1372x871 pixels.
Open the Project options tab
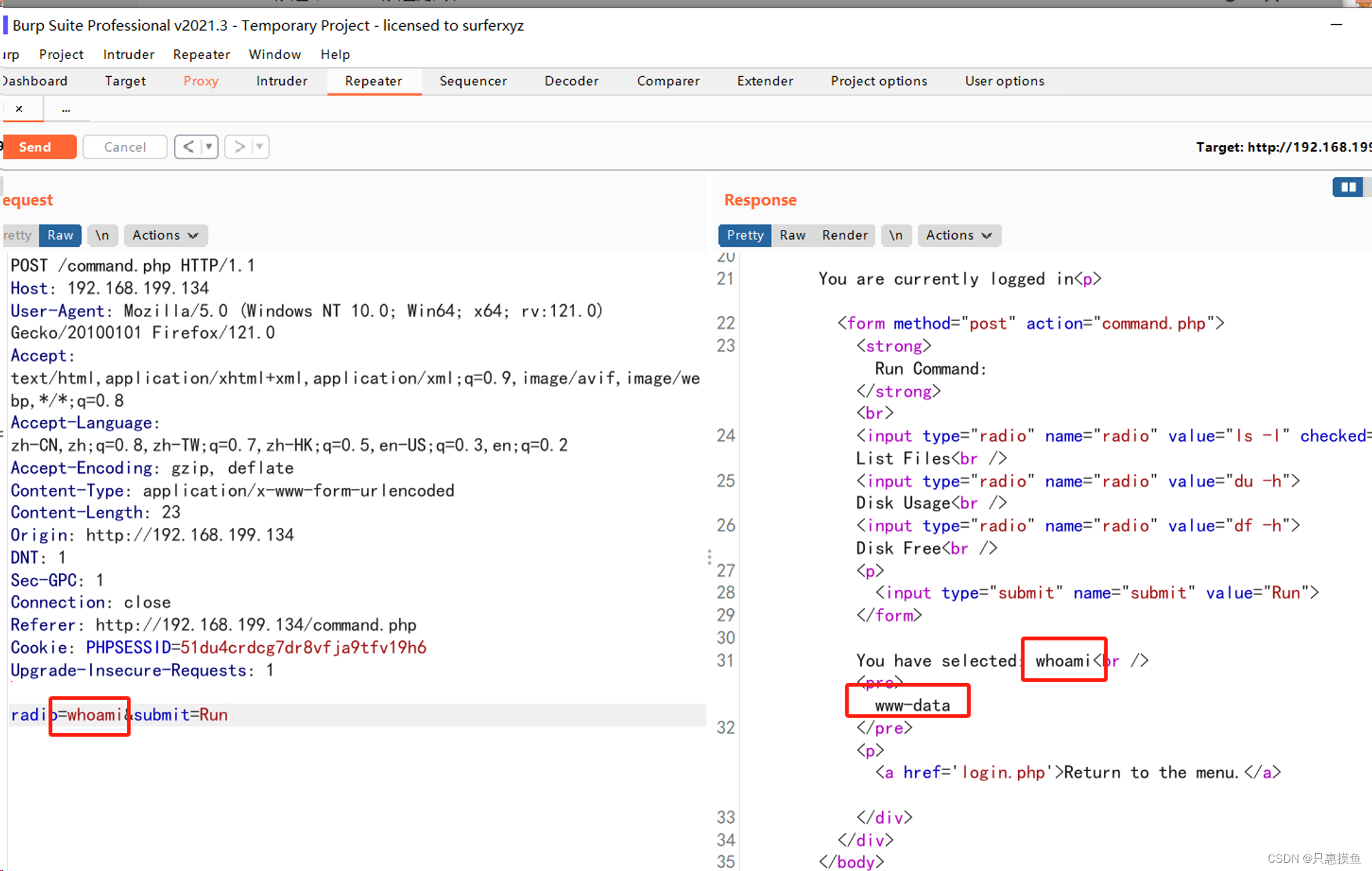click(879, 81)
